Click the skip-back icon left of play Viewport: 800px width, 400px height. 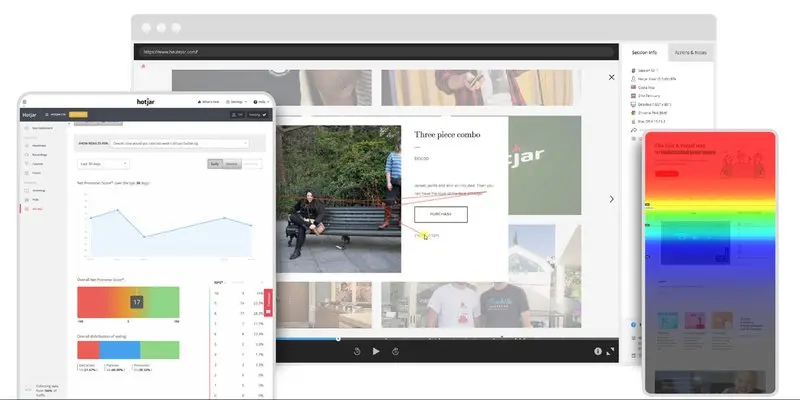pos(357,351)
